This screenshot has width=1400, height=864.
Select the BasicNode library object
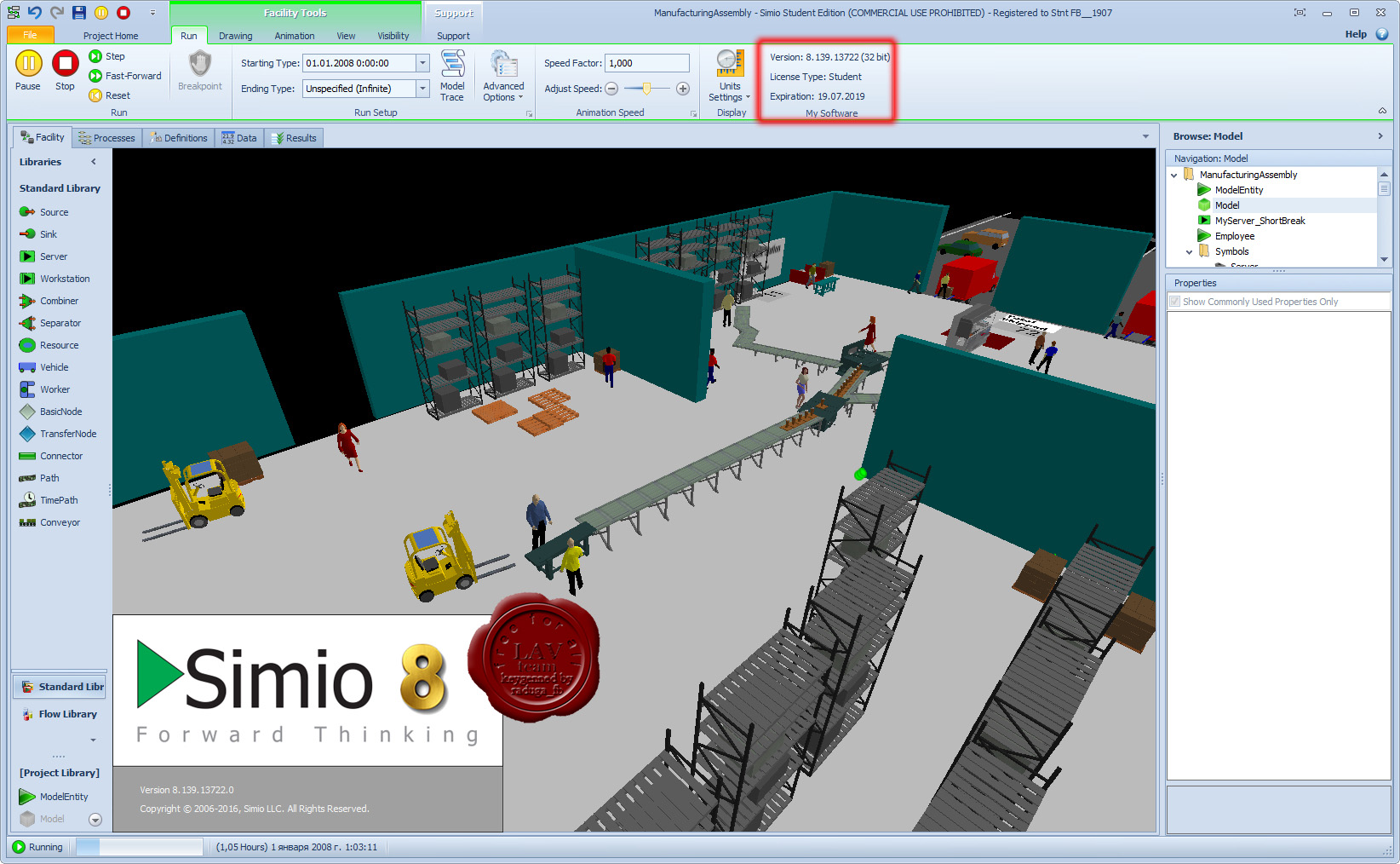[x=50, y=412]
